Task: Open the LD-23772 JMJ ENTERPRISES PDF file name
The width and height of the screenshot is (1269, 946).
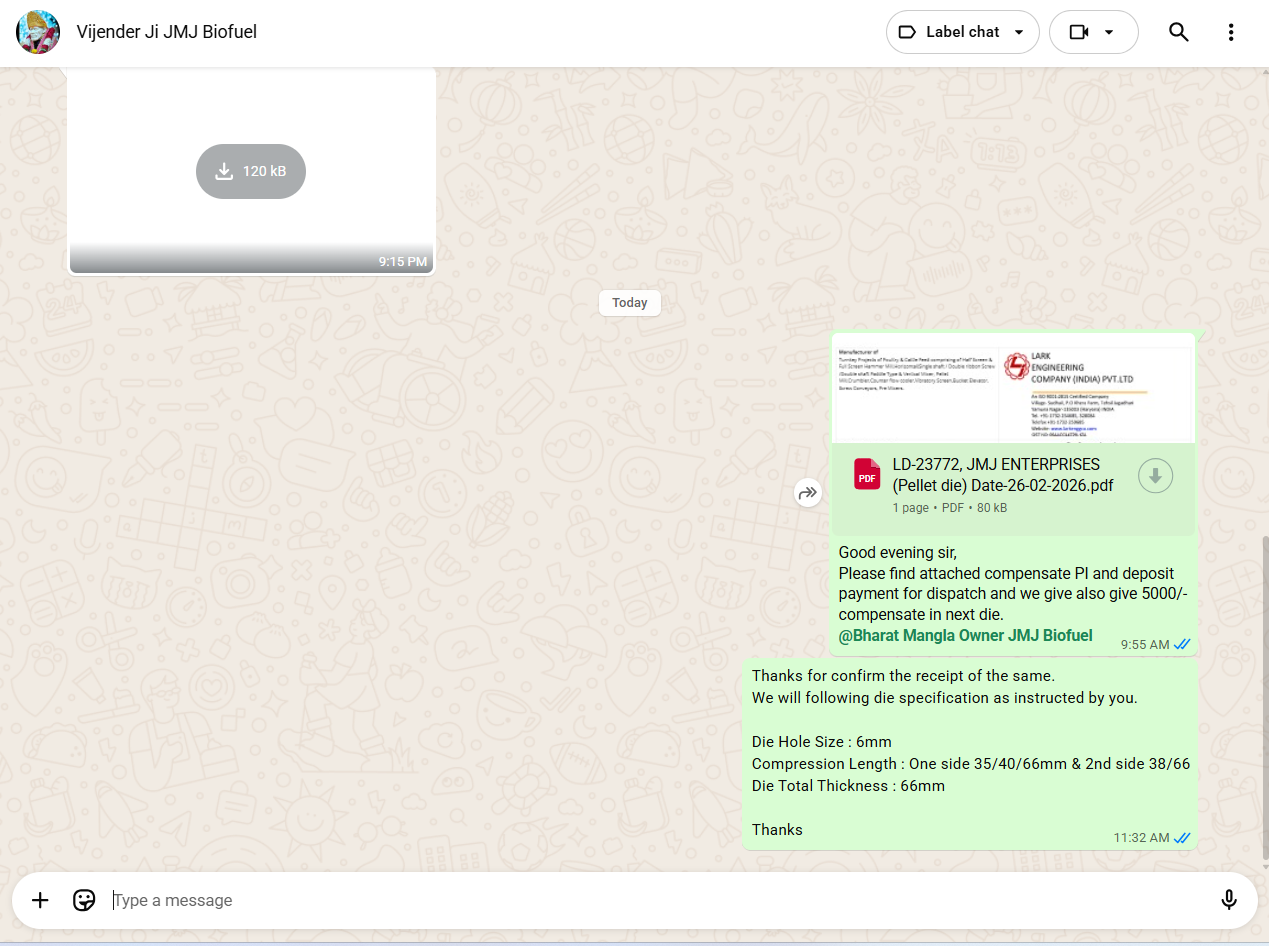Action: (1002, 475)
